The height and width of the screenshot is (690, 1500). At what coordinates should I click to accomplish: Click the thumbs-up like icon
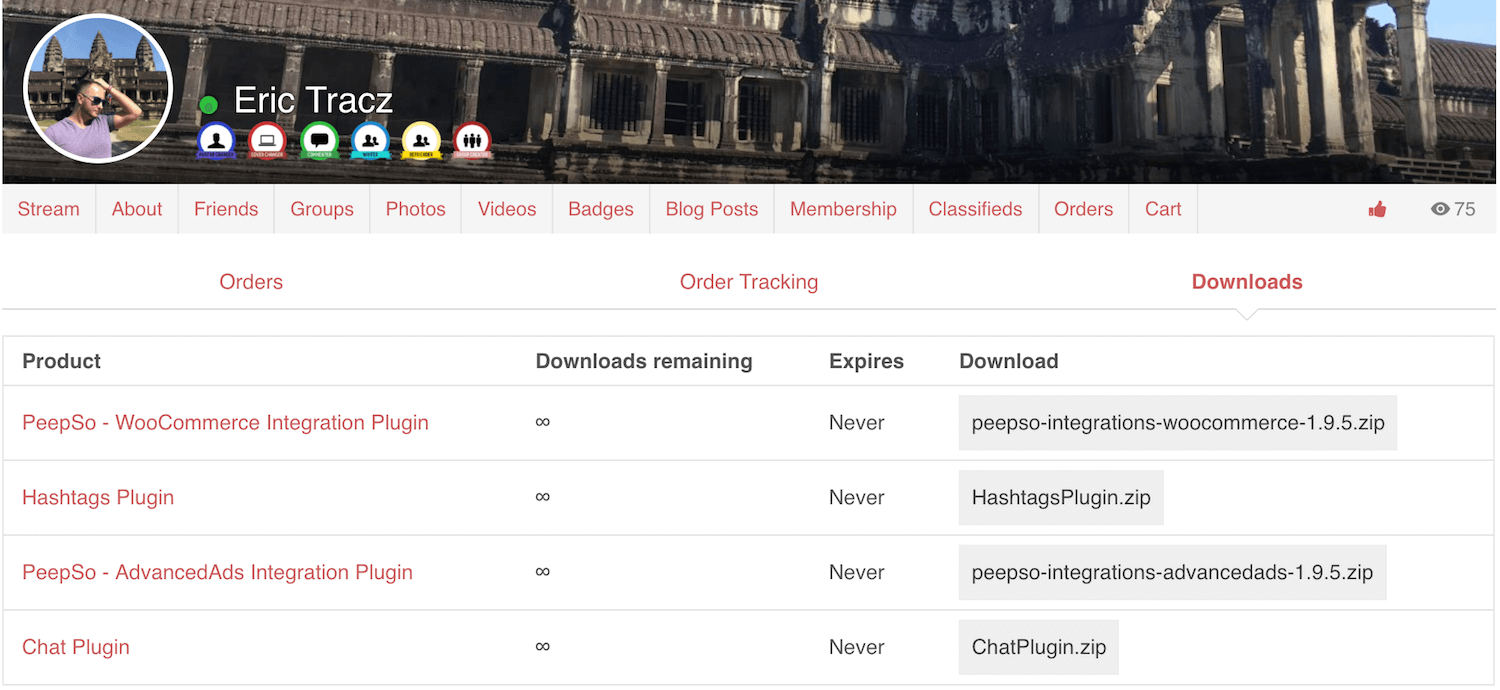click(x=1377, y=209)
